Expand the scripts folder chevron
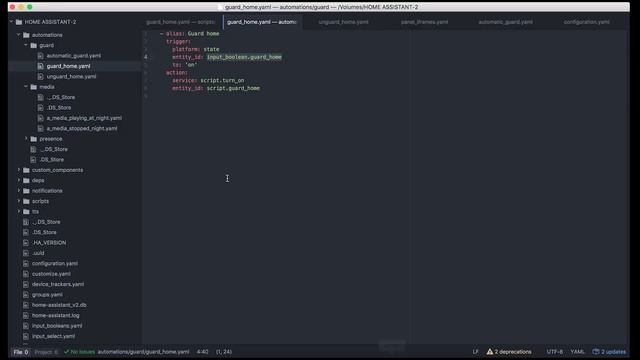Screen dimensions: 640x360 tap(19, 201)
